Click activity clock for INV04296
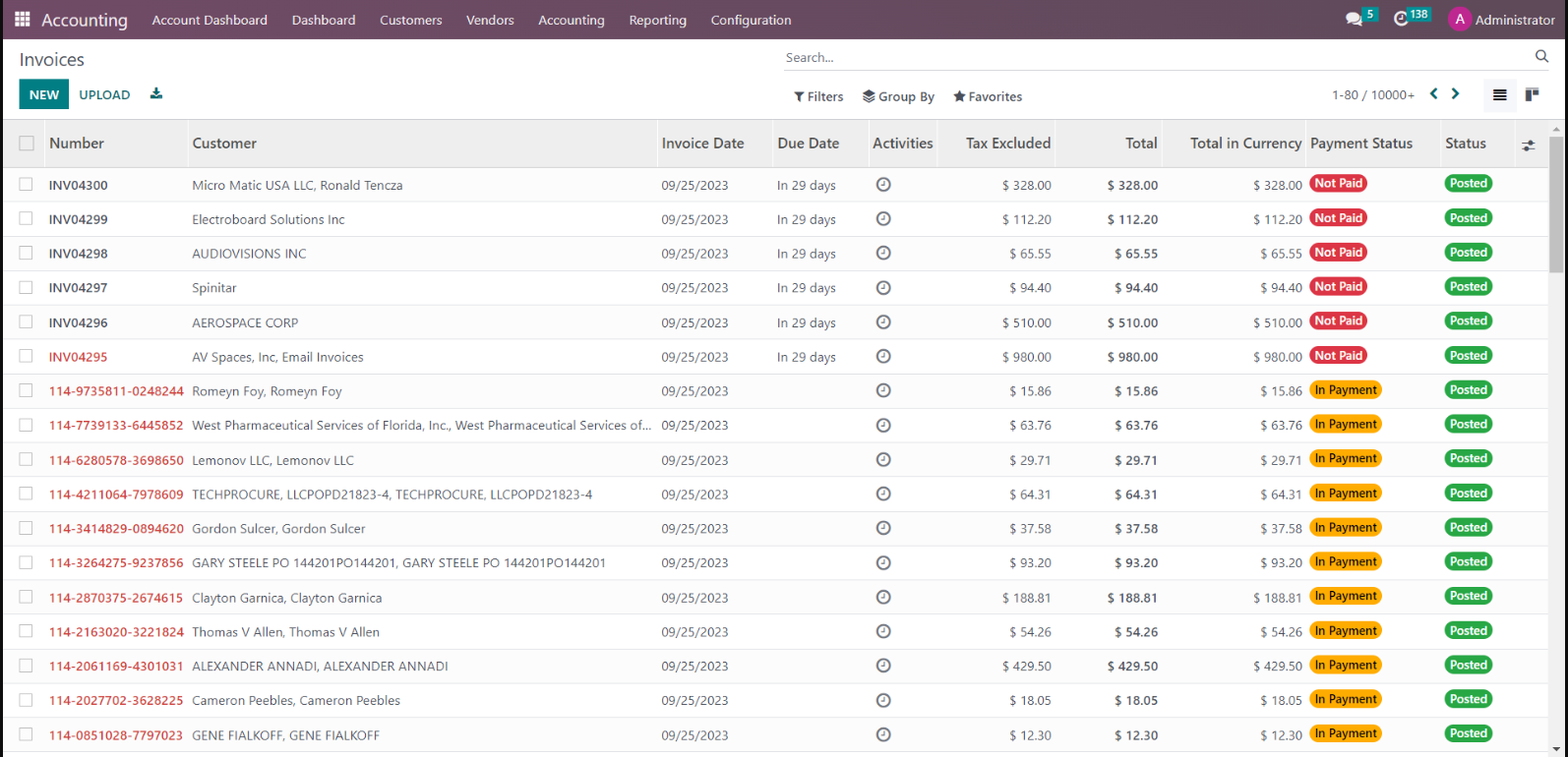 tap(883, 322)
